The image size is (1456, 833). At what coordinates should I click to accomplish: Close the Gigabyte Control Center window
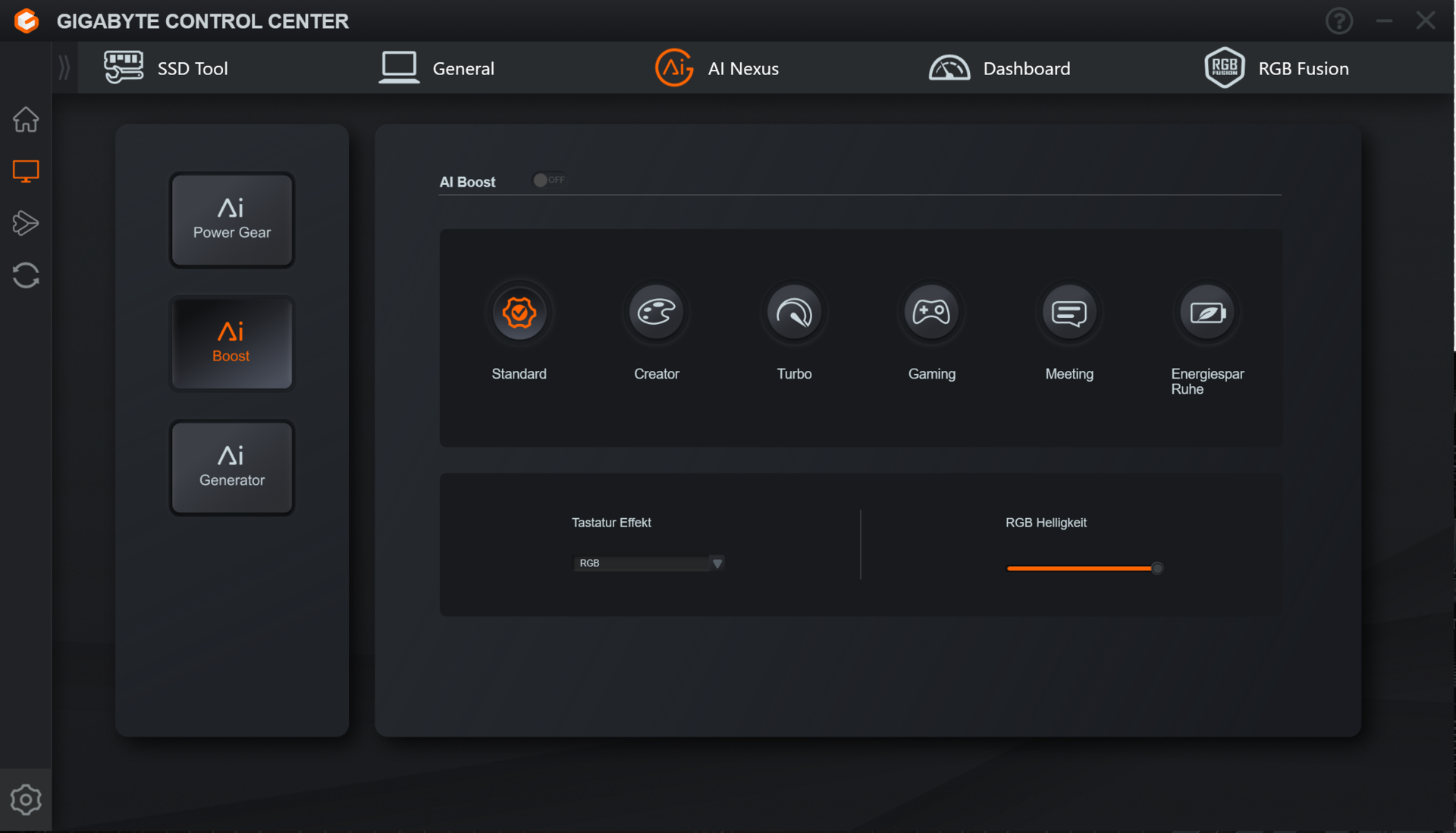1426,20
